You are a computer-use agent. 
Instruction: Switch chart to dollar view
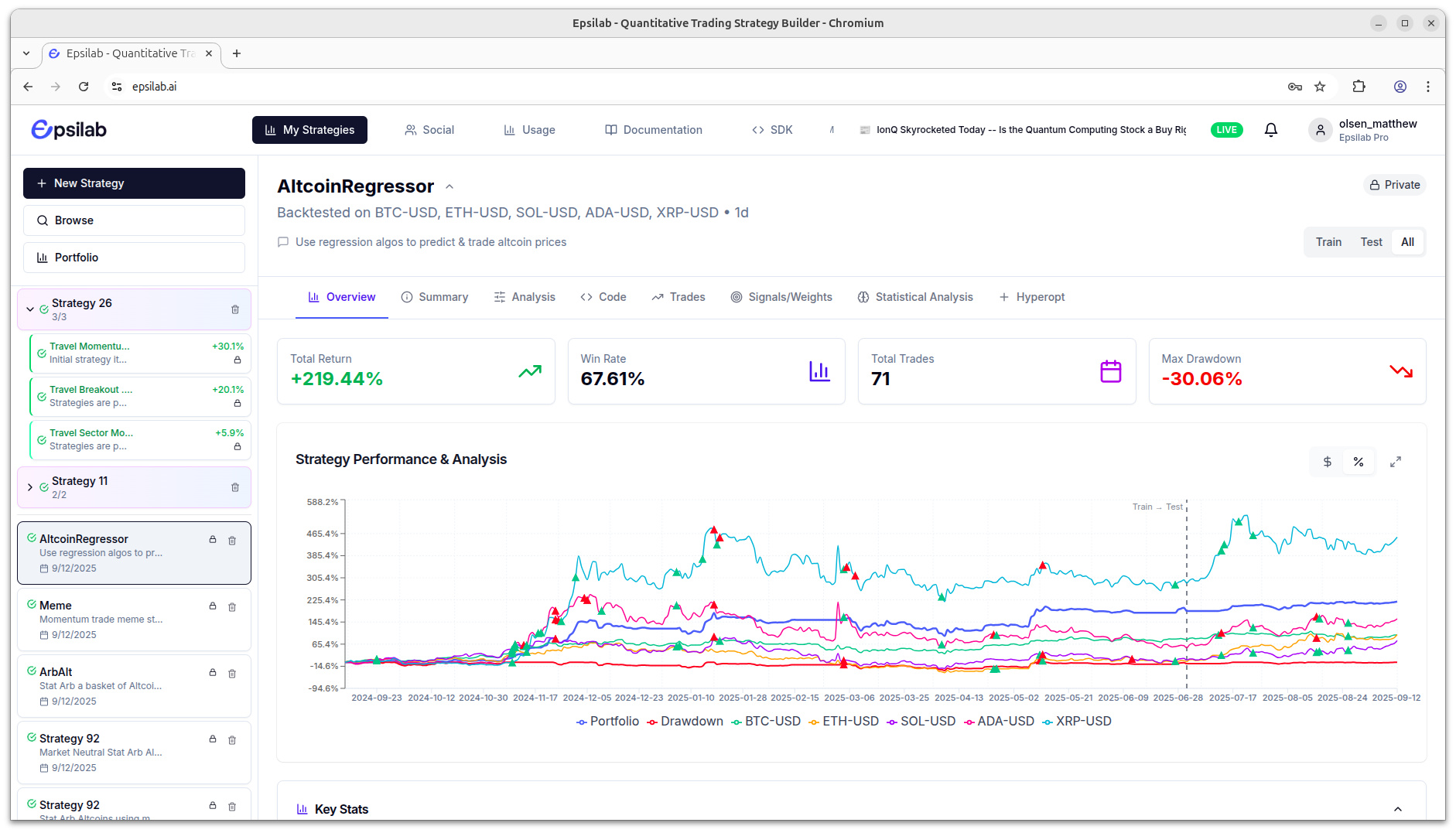coord(1327,462)
